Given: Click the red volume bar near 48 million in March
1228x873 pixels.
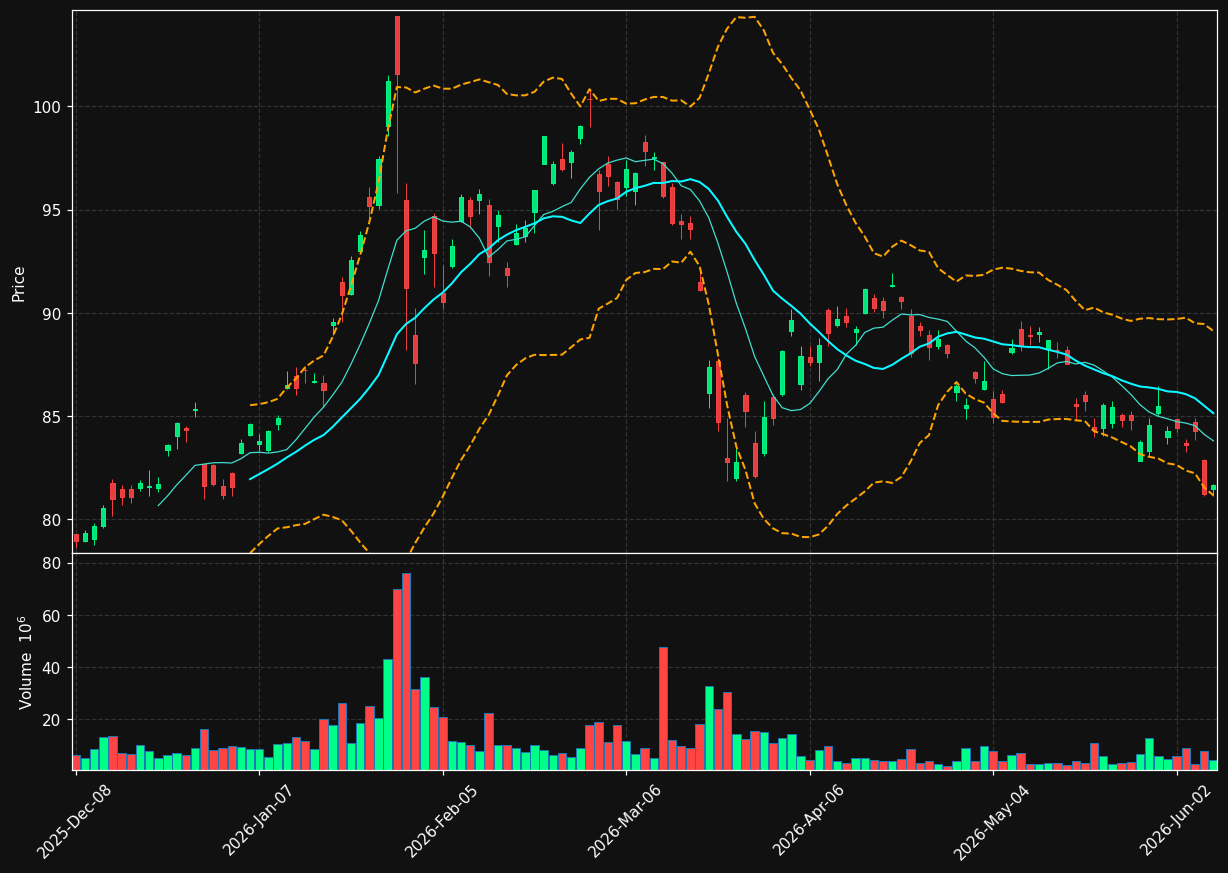Looking at the screenshot, I should pyautogui.click(x=663, y=709).
